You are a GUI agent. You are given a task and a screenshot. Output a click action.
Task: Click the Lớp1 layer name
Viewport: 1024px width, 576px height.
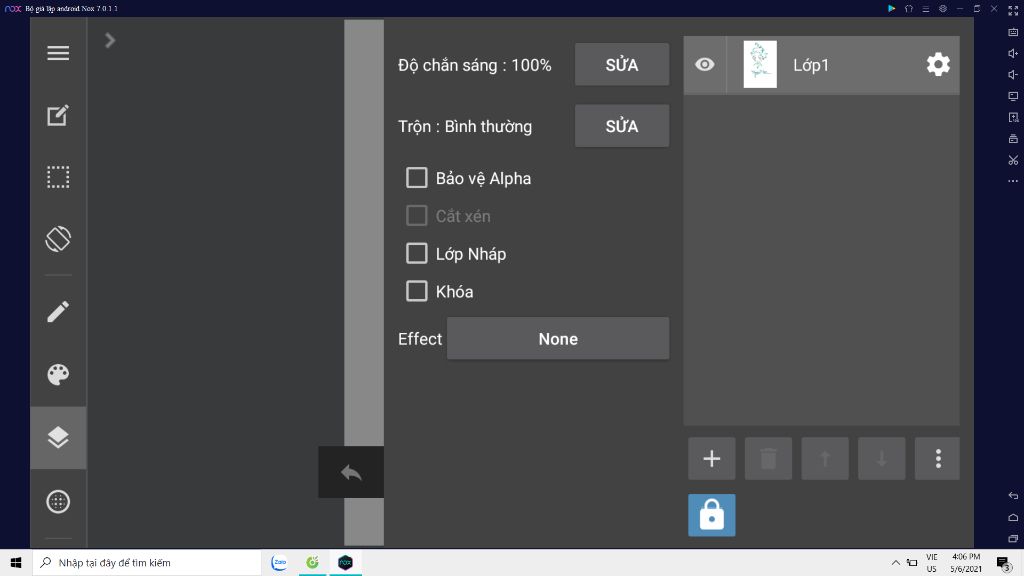point(810,65)
